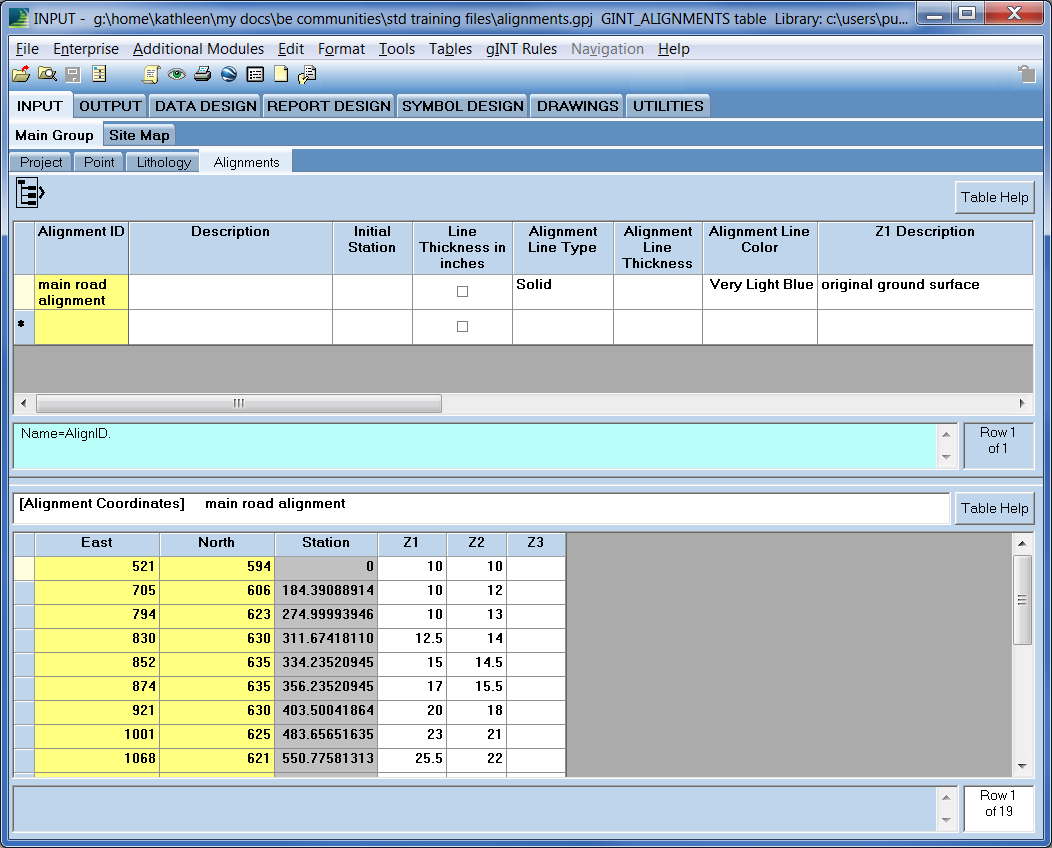Click the scroll log document icon

(151, 74)
